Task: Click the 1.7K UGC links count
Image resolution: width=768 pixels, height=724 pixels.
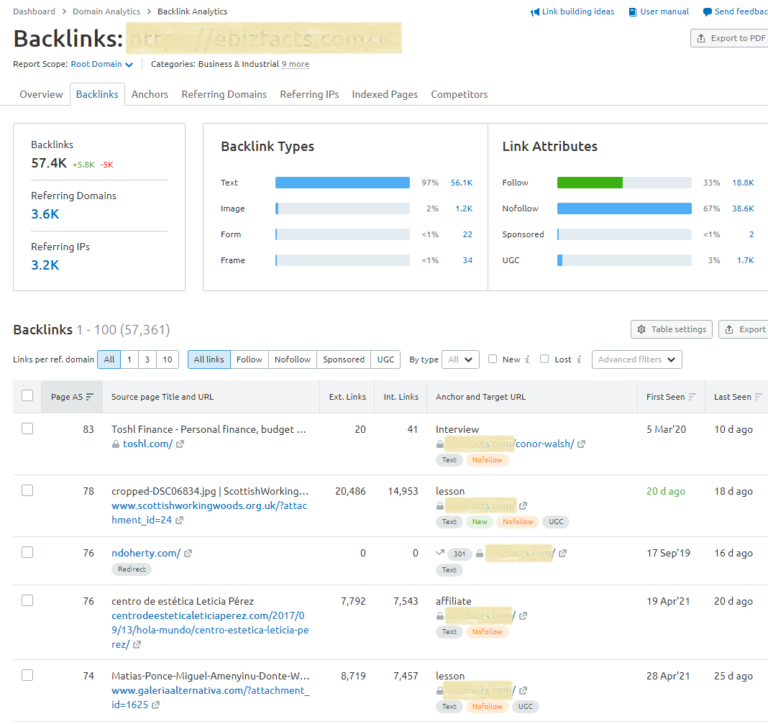Action: coord(745,260)
